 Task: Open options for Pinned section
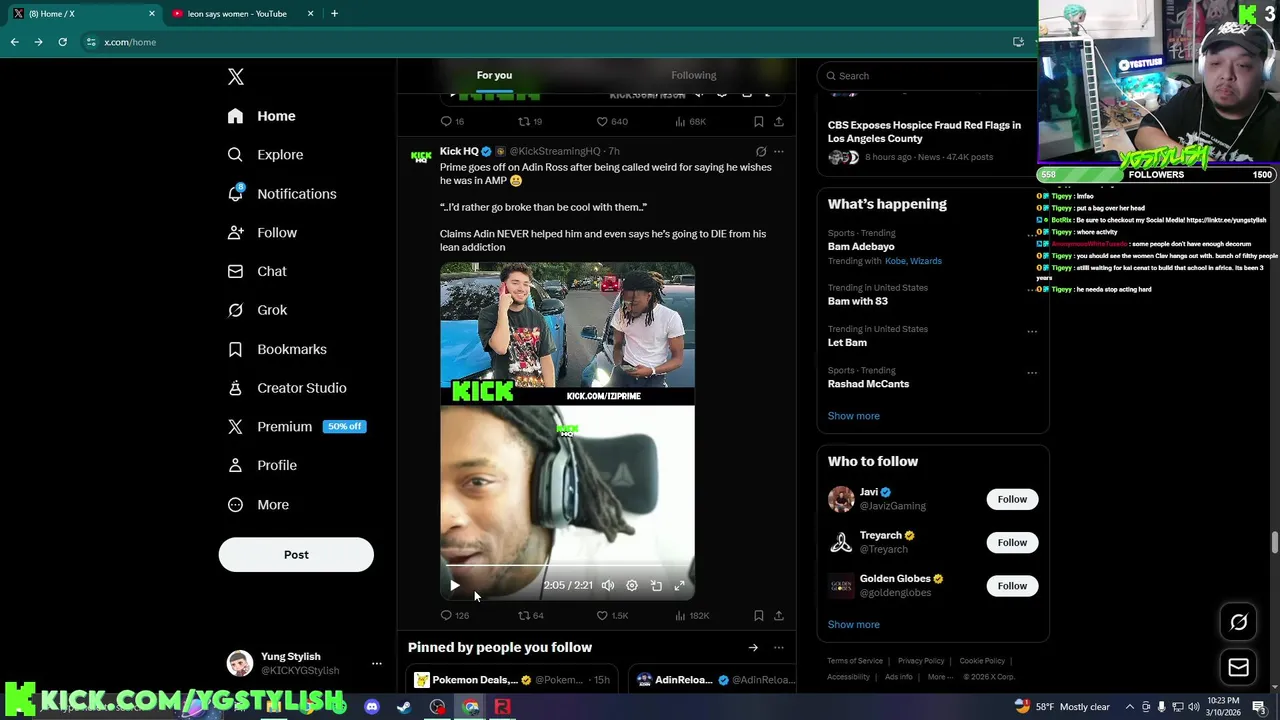point(779,648)
